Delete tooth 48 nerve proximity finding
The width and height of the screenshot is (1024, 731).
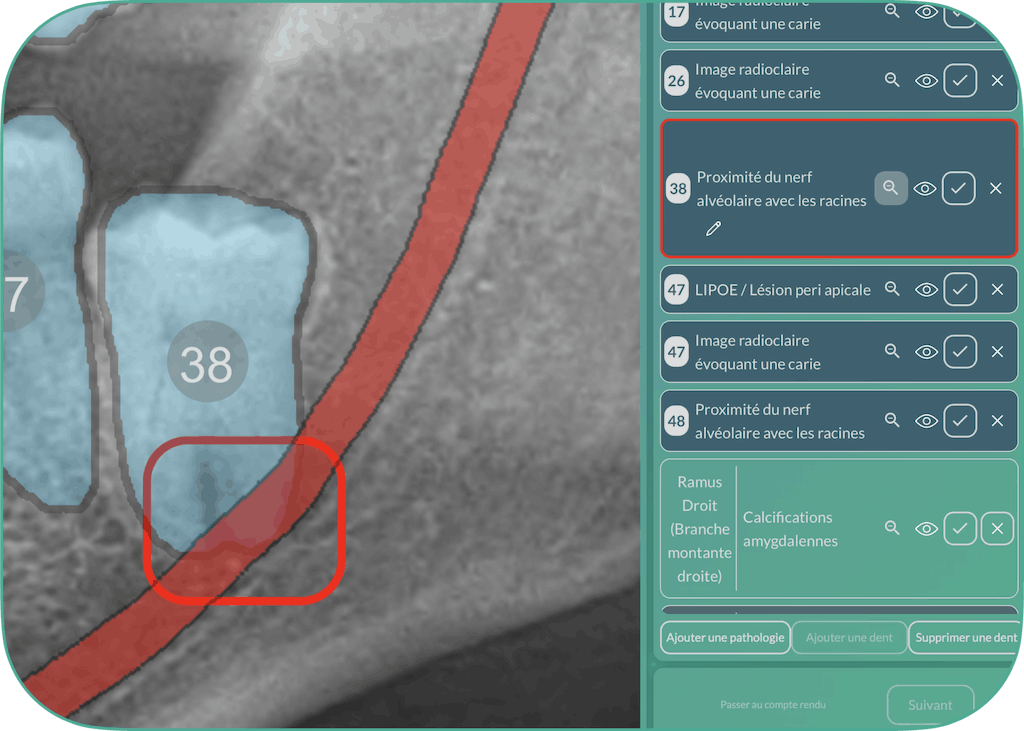tap(997, 421)
